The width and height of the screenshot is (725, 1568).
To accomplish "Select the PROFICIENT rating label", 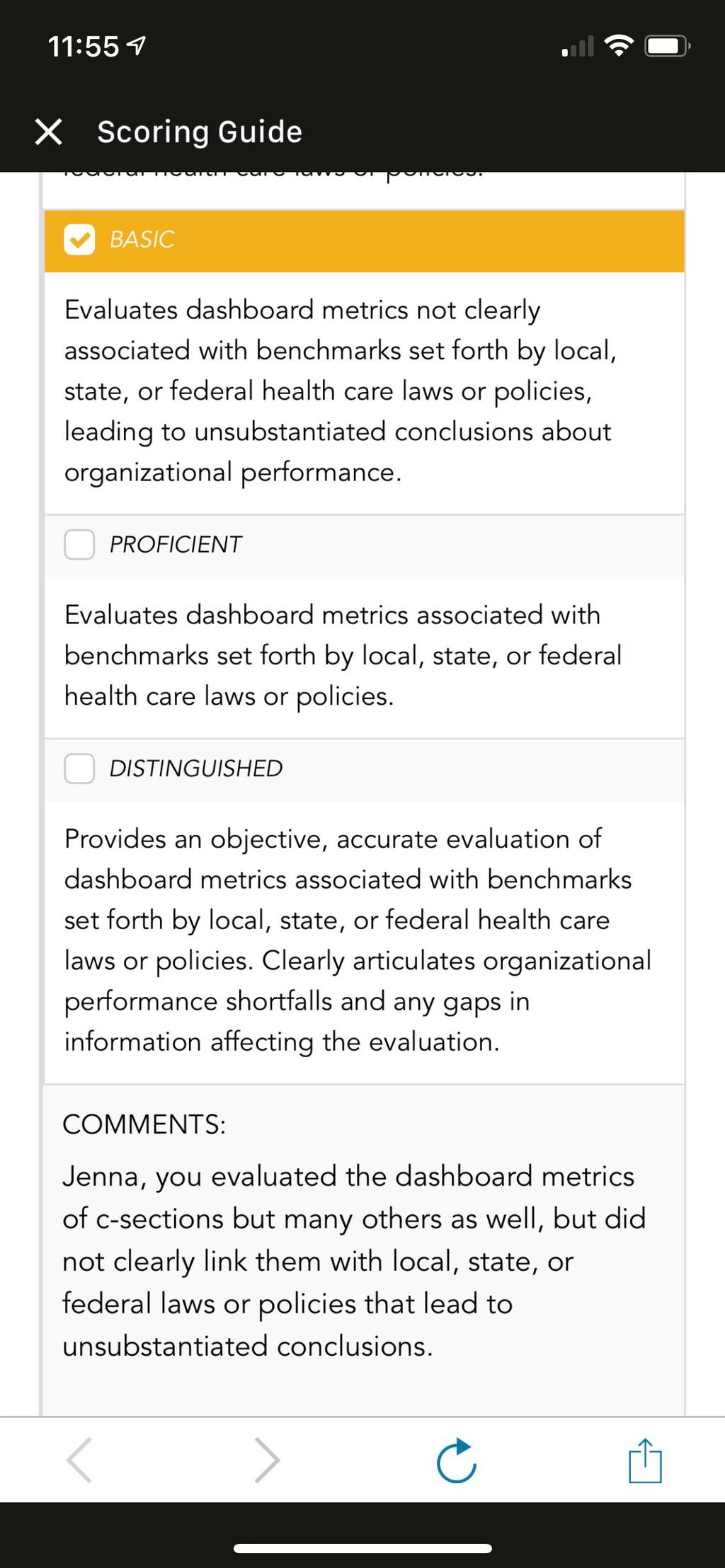I will coord(176,545).
